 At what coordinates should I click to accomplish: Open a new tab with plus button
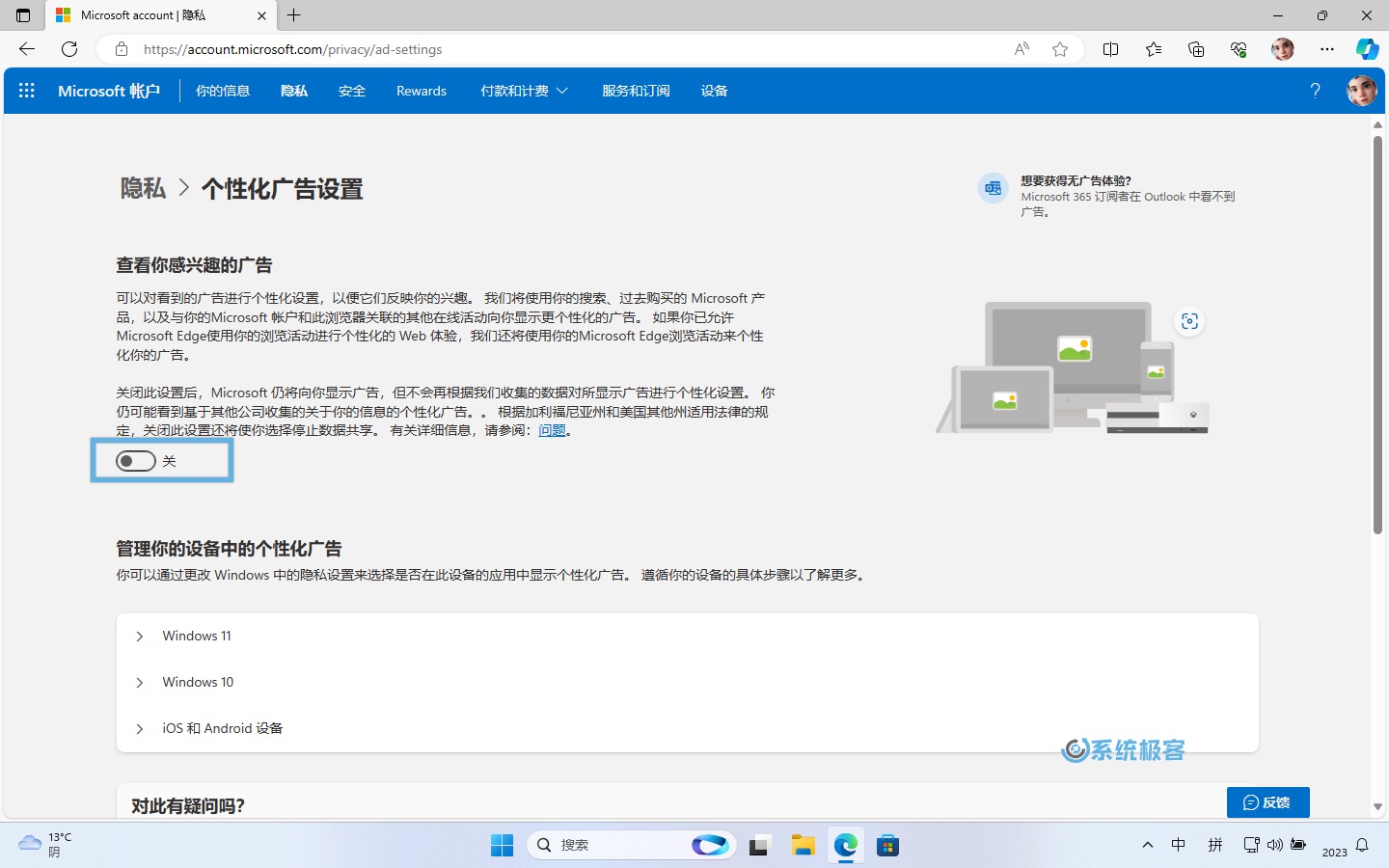294,15
